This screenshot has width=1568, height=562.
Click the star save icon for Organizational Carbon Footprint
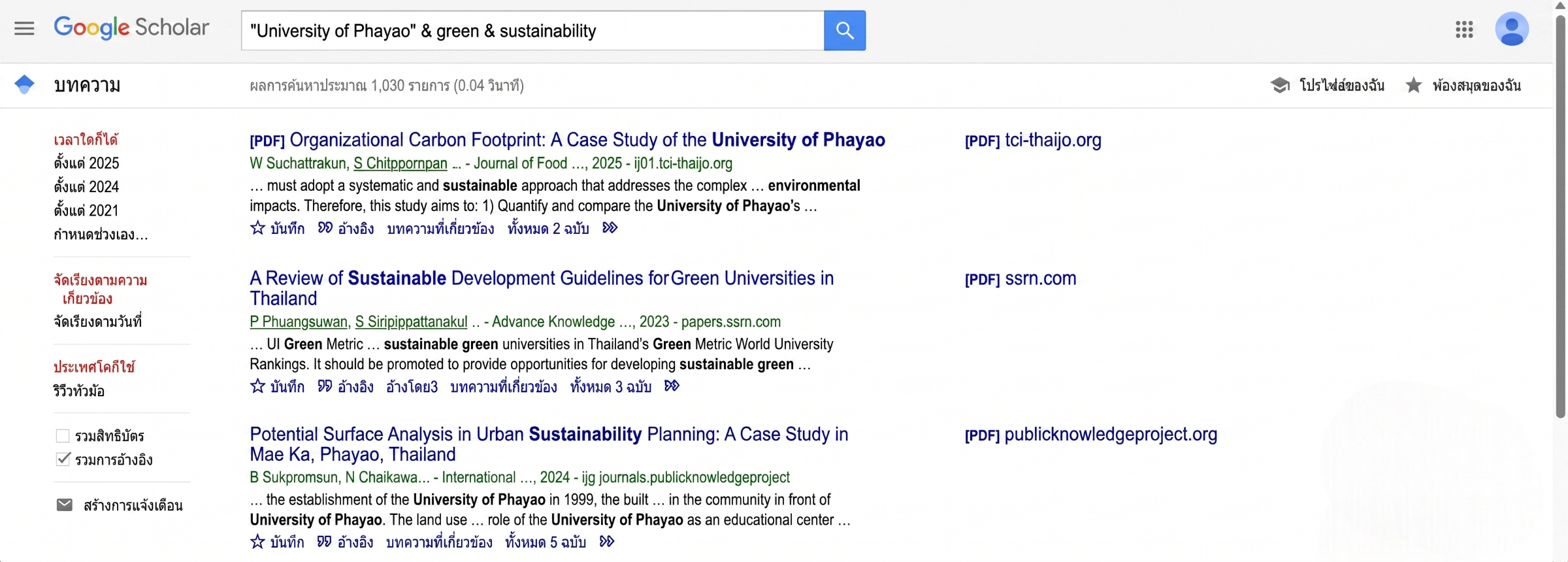257,228
